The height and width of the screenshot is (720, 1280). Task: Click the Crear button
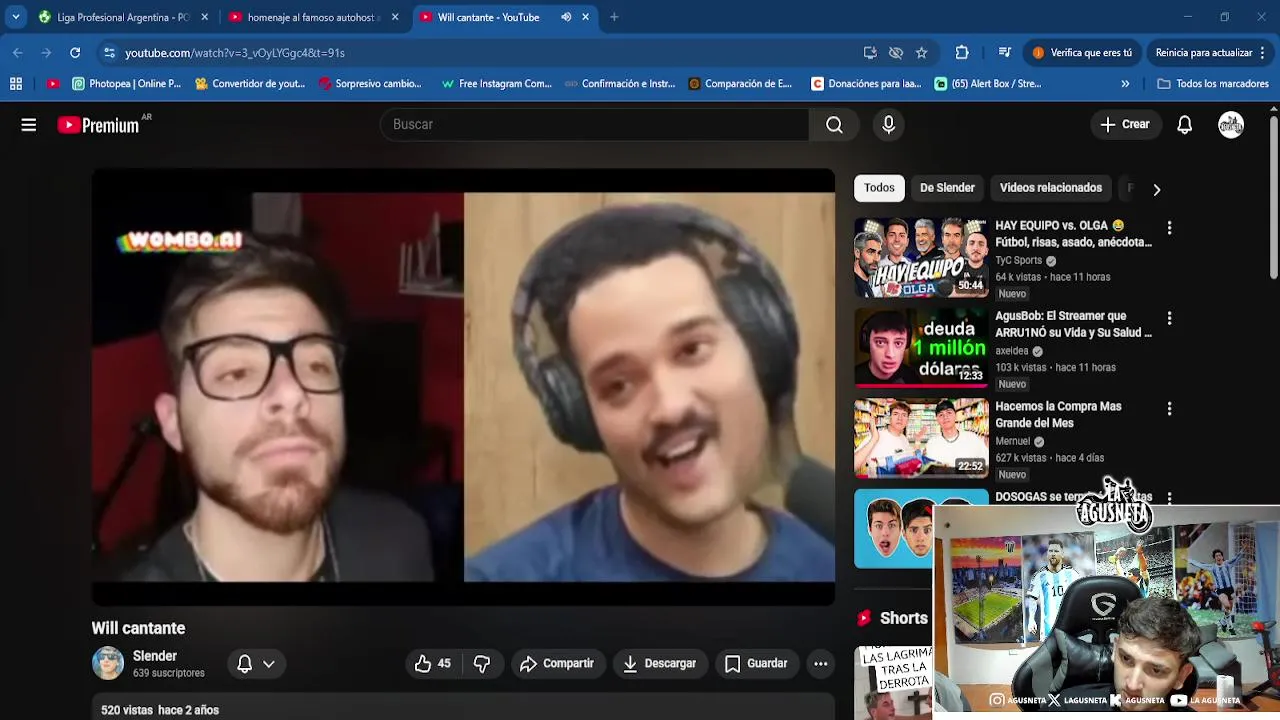tap(1125, 125)
